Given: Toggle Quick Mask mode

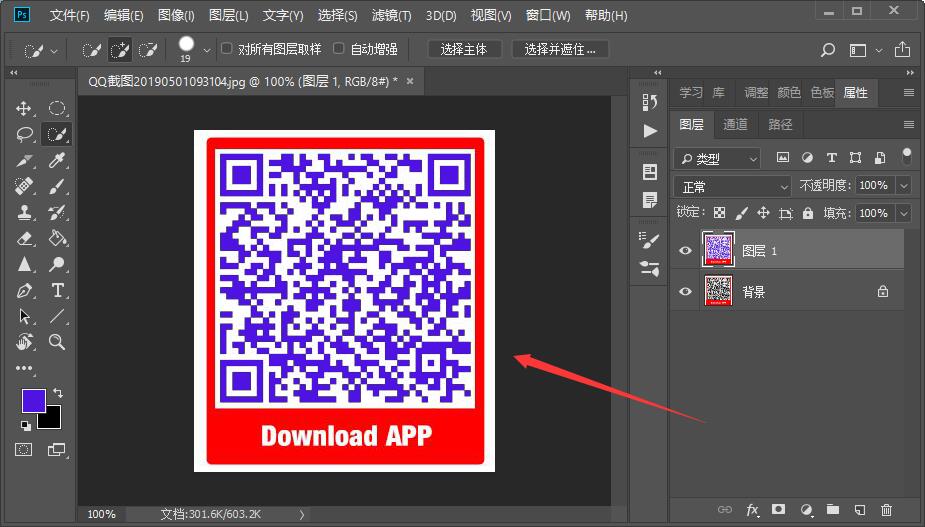Looking at the screenshot, I should [24, 450].
